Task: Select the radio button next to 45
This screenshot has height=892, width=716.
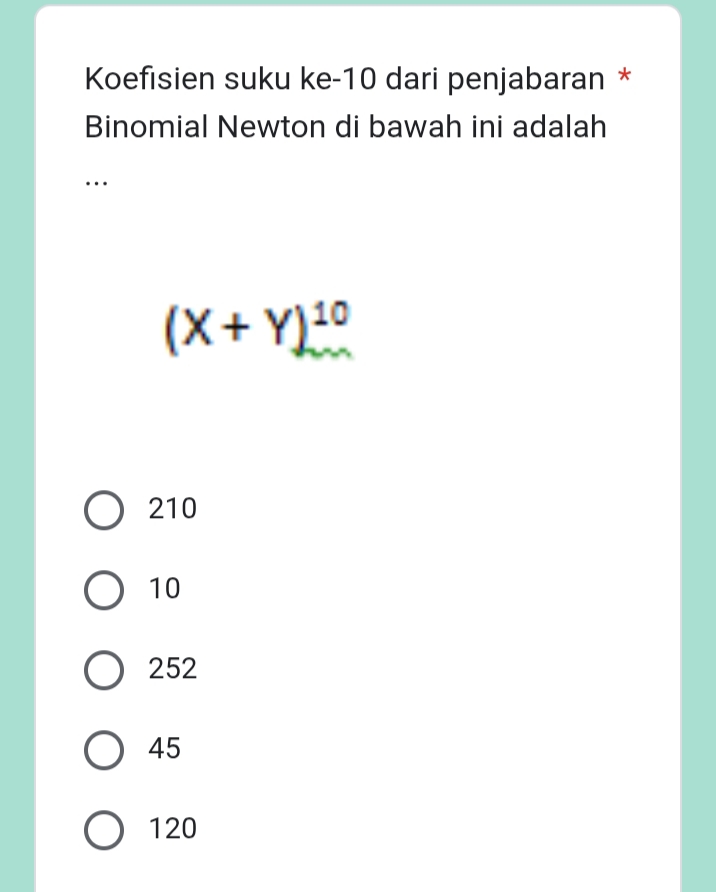Action: 103,749
